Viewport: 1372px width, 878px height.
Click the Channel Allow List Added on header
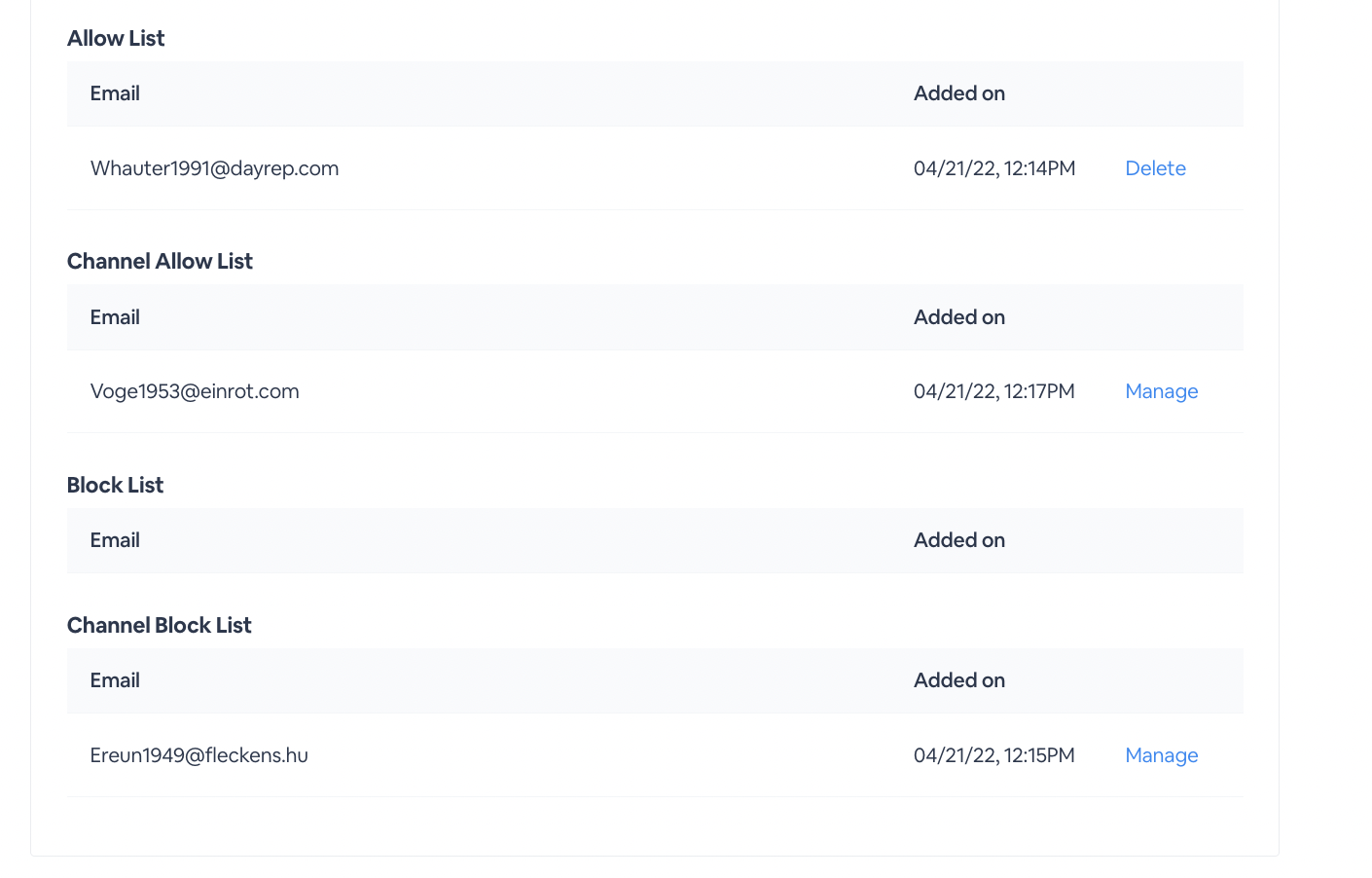coord(959,317)
